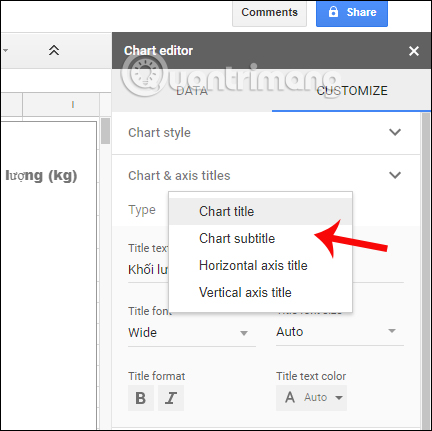Toggle Italic title format
The image size is (432, 431).
pos(171,398)
